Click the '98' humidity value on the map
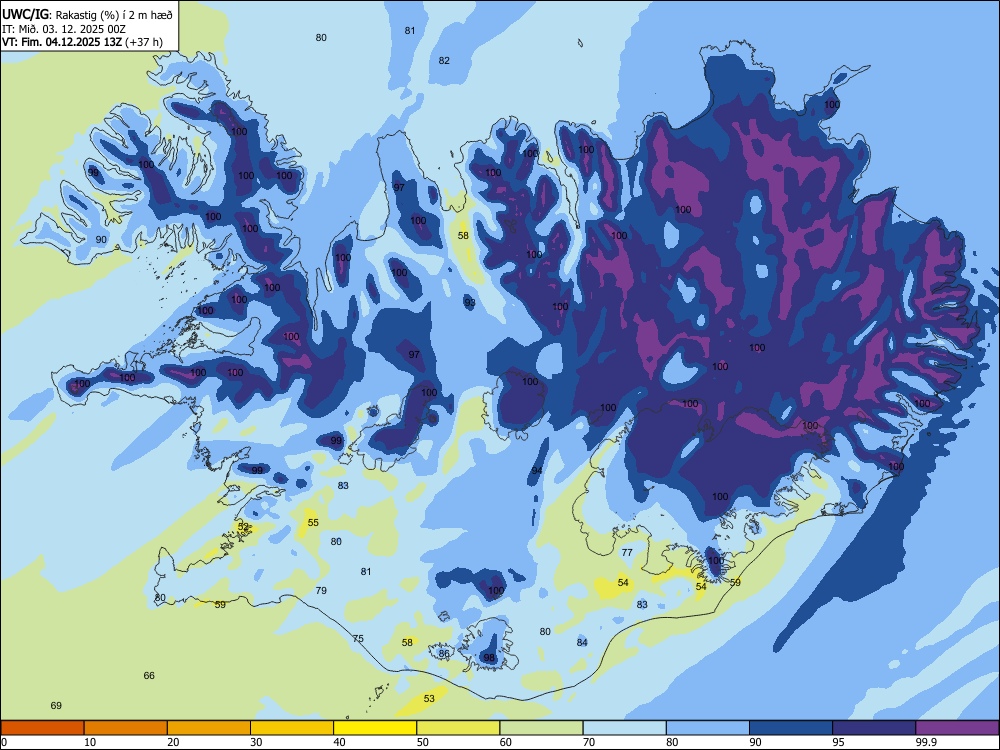 click(x=489, y=658)
